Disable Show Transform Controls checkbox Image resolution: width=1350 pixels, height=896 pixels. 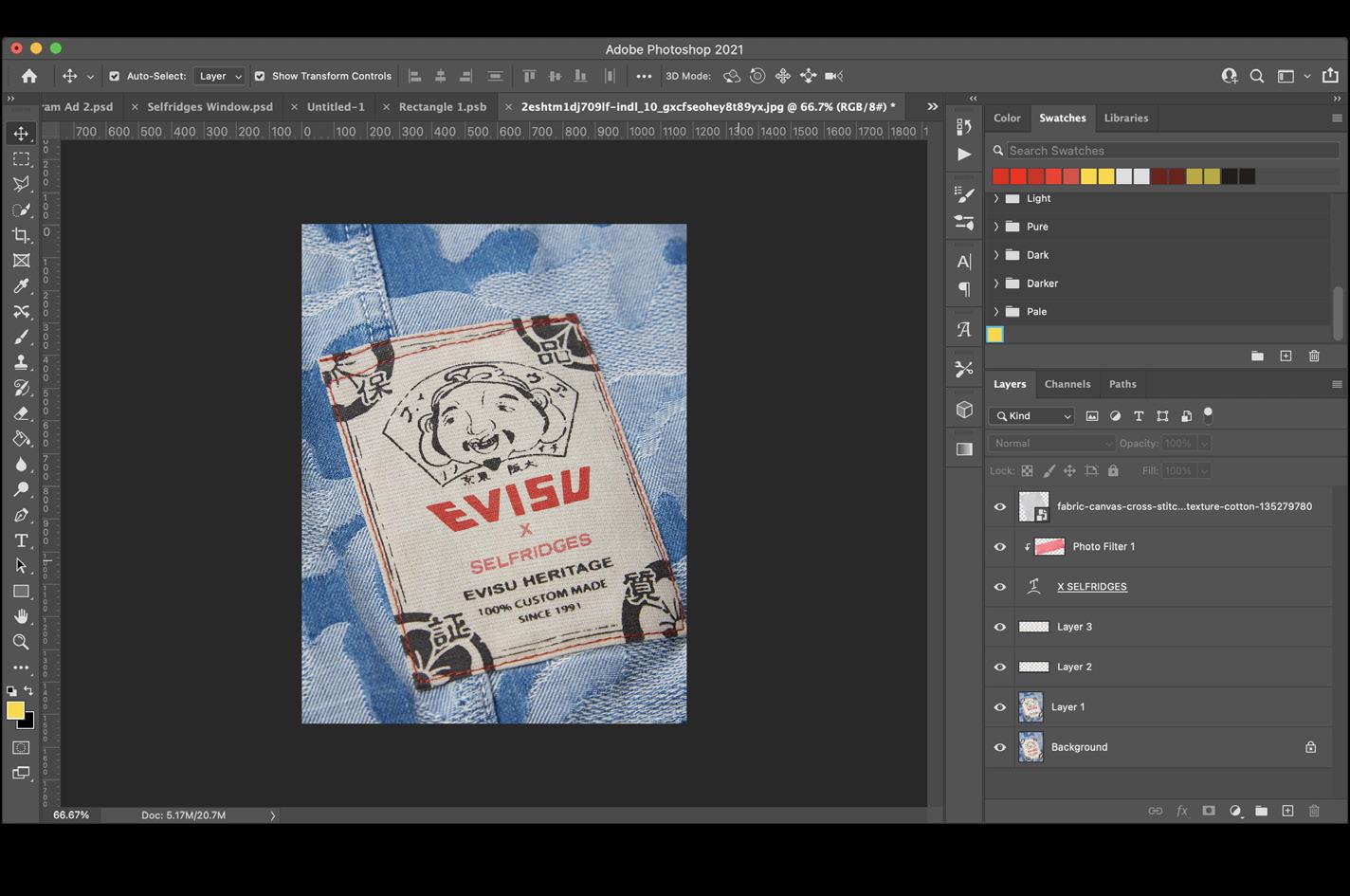260,76
